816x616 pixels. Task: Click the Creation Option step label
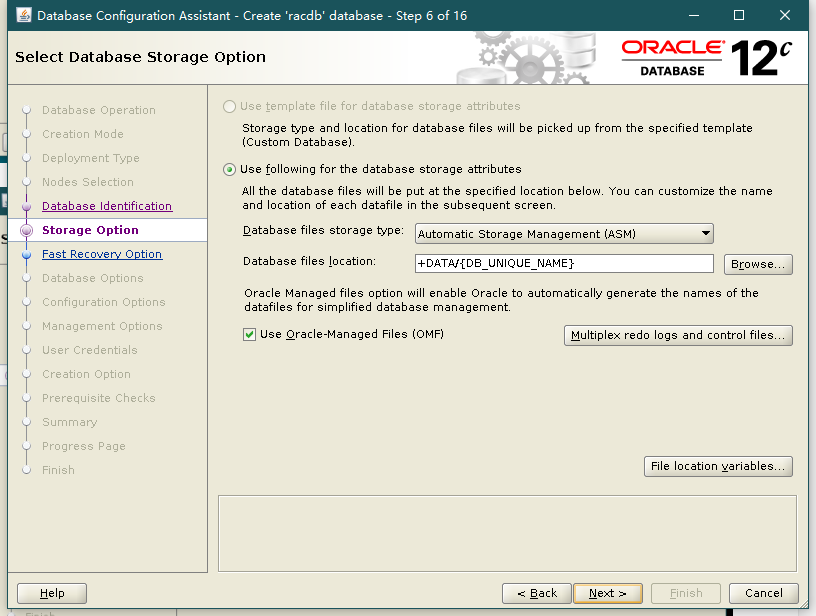[x=86, y=374]
